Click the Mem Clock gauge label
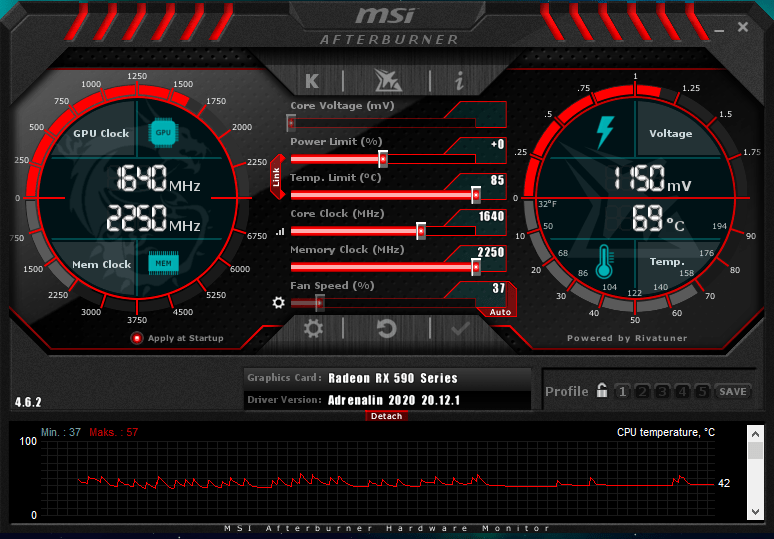Screen dimensions: 774x539 tap(102, 265)
